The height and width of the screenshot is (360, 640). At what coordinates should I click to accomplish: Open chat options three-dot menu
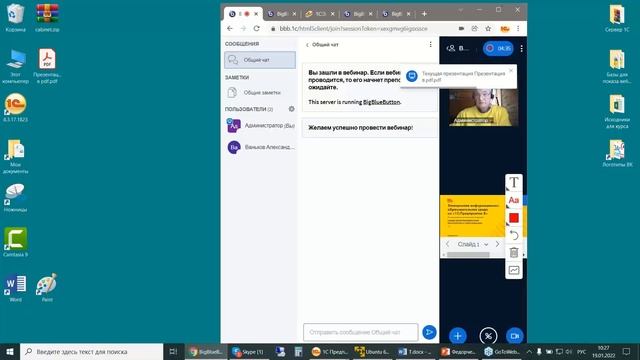coord(430,44)
